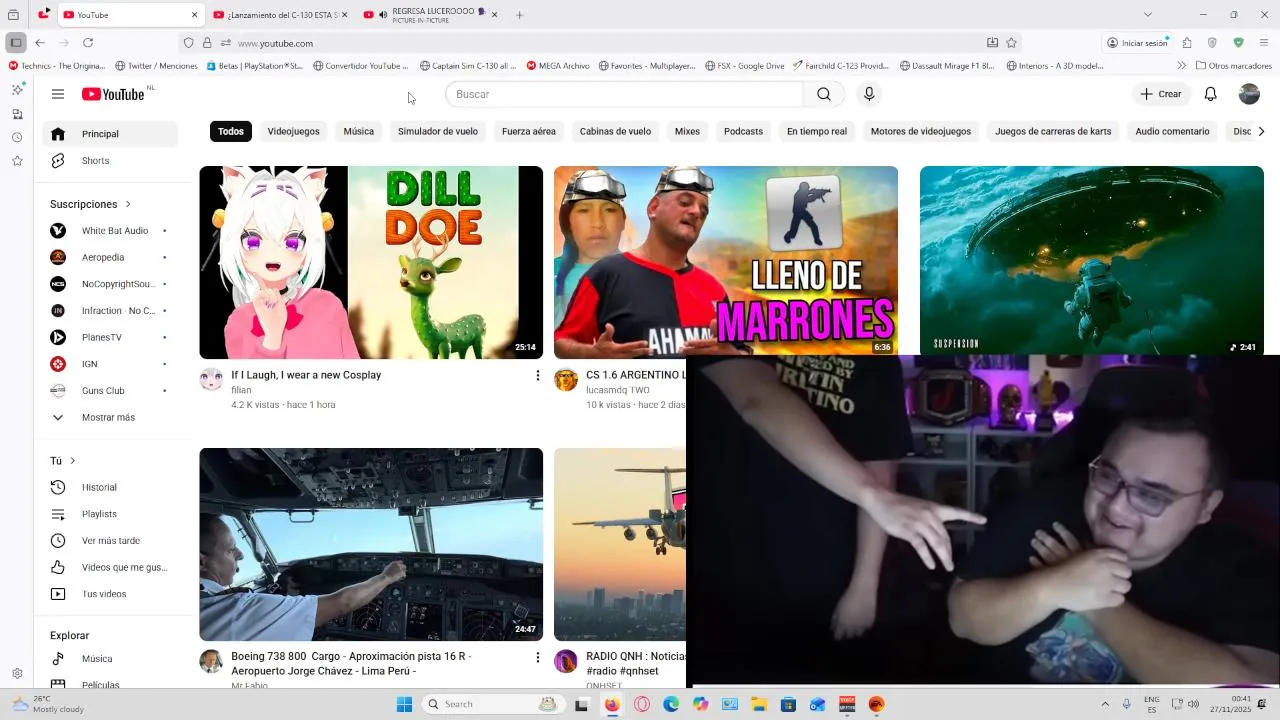Select the Cabinas de vuelo chip
Screen dimensions: 1280x720
pos(615,131)
